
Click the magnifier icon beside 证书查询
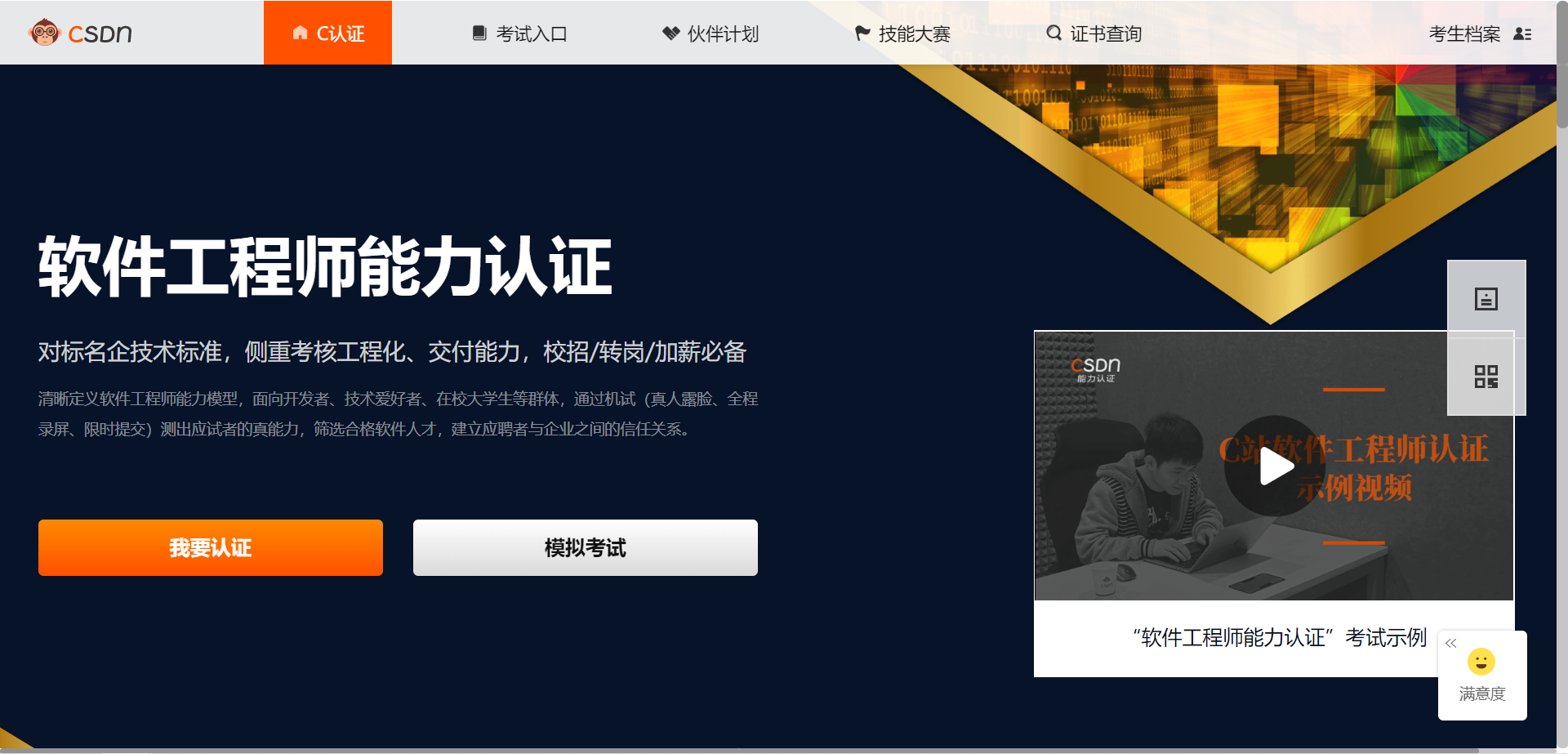click(1054, 33)
